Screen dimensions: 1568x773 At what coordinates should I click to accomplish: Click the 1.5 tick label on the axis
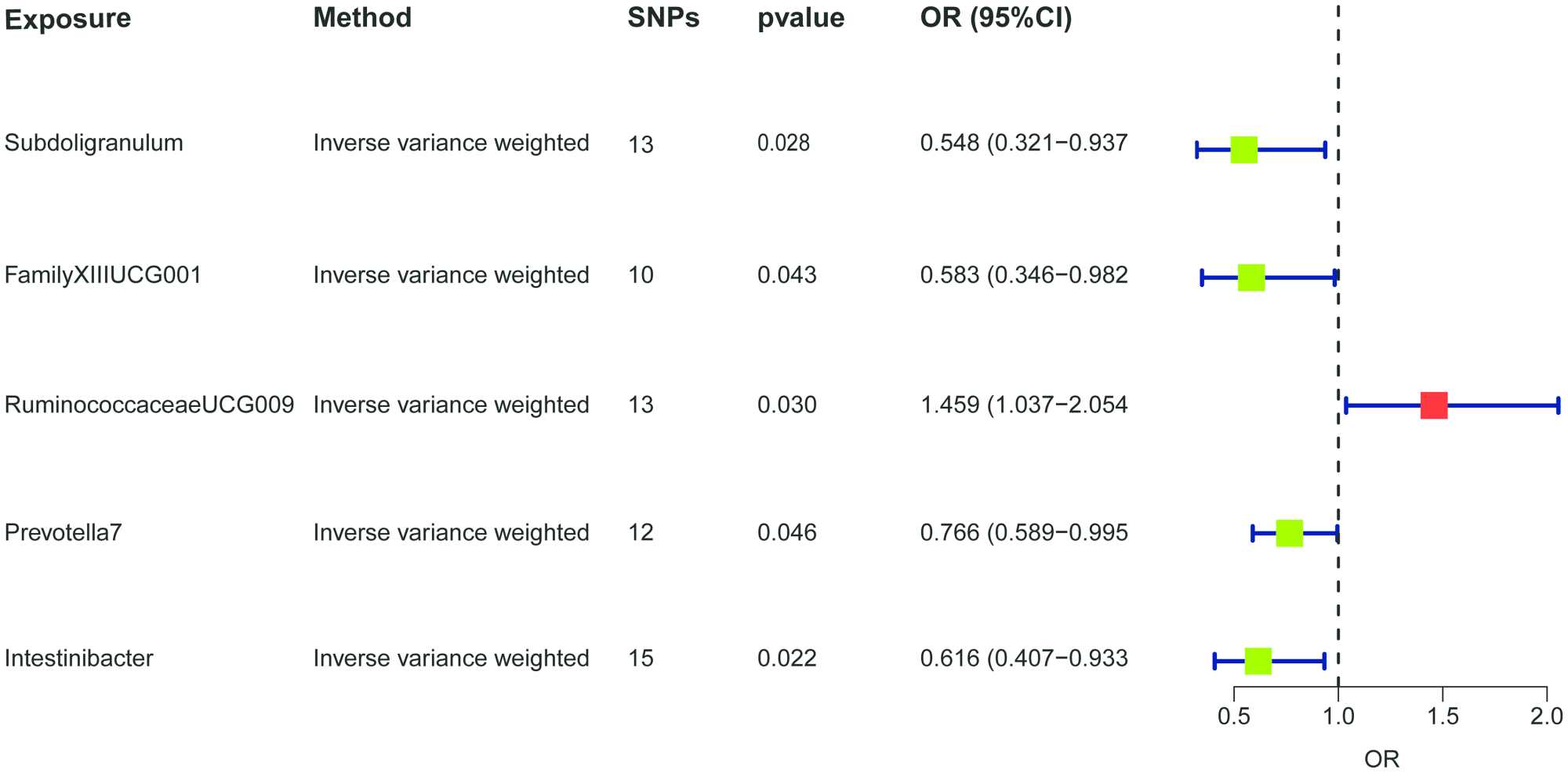[1443, 716]
